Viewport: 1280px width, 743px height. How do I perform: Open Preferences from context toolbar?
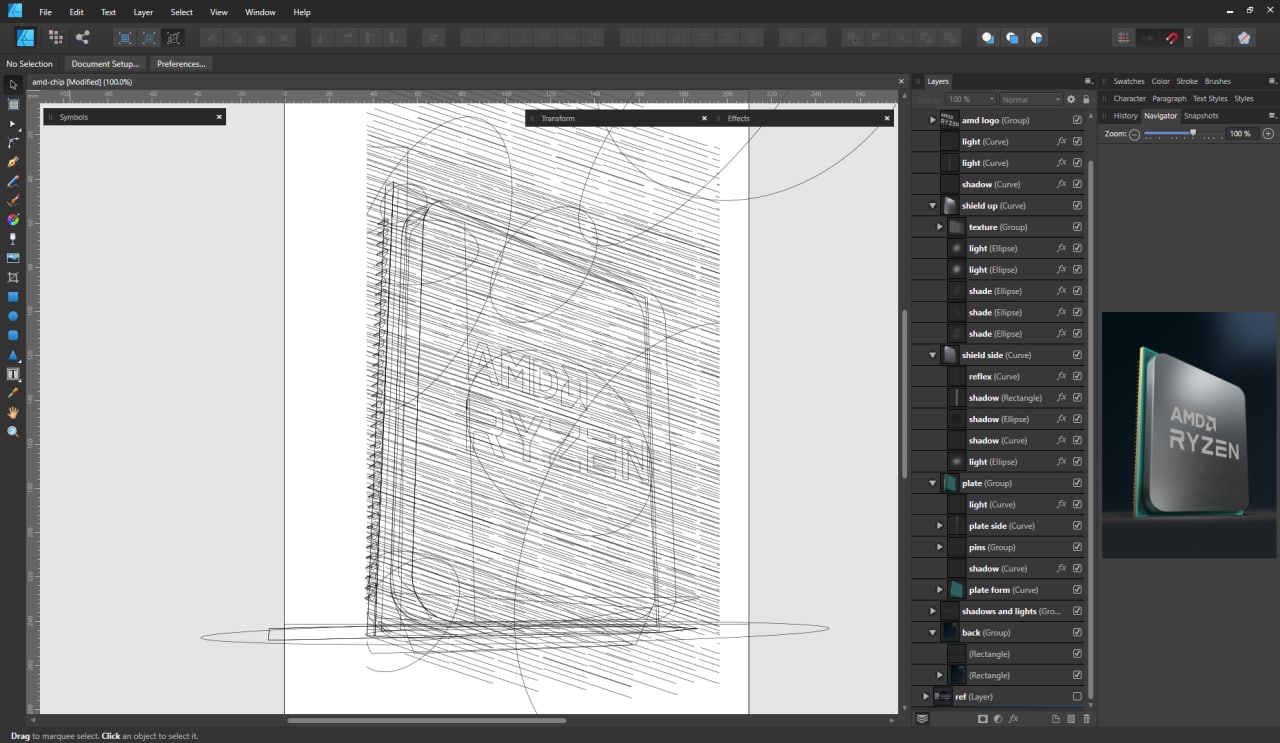(x=181, y=63)
